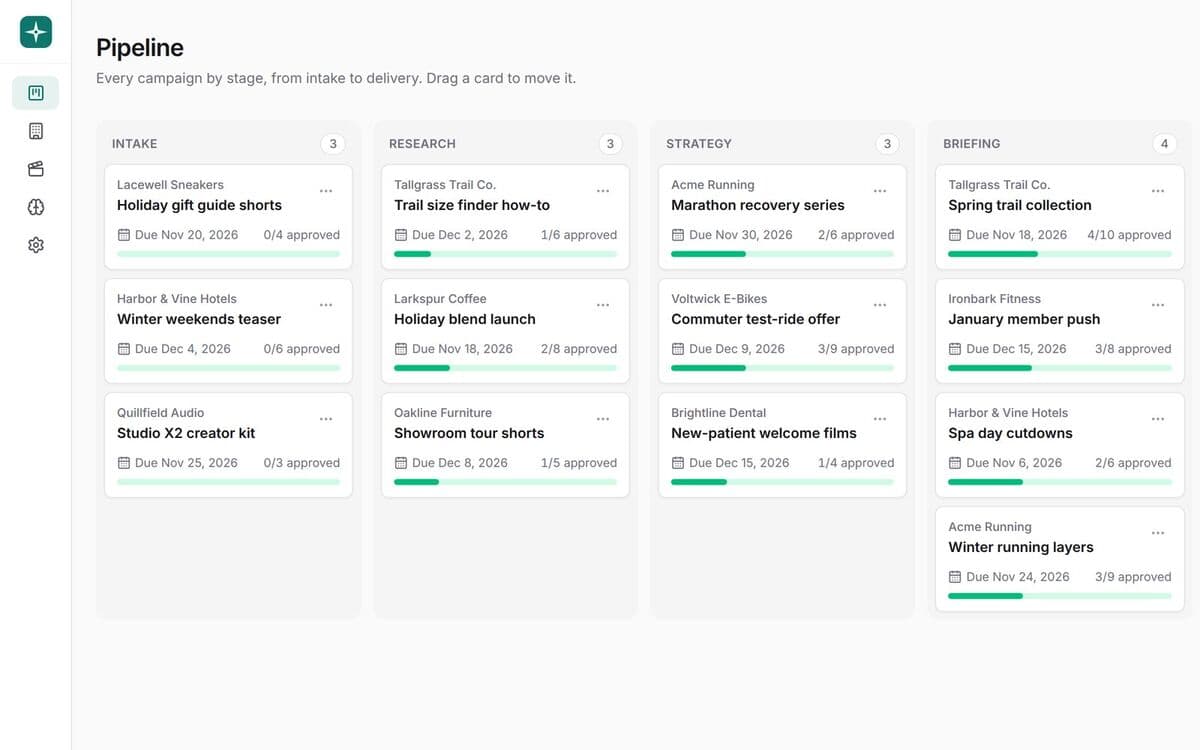Click "Brightline Dental" client name
Viewport: 1200px width, 750px height.
pos(719,413)
